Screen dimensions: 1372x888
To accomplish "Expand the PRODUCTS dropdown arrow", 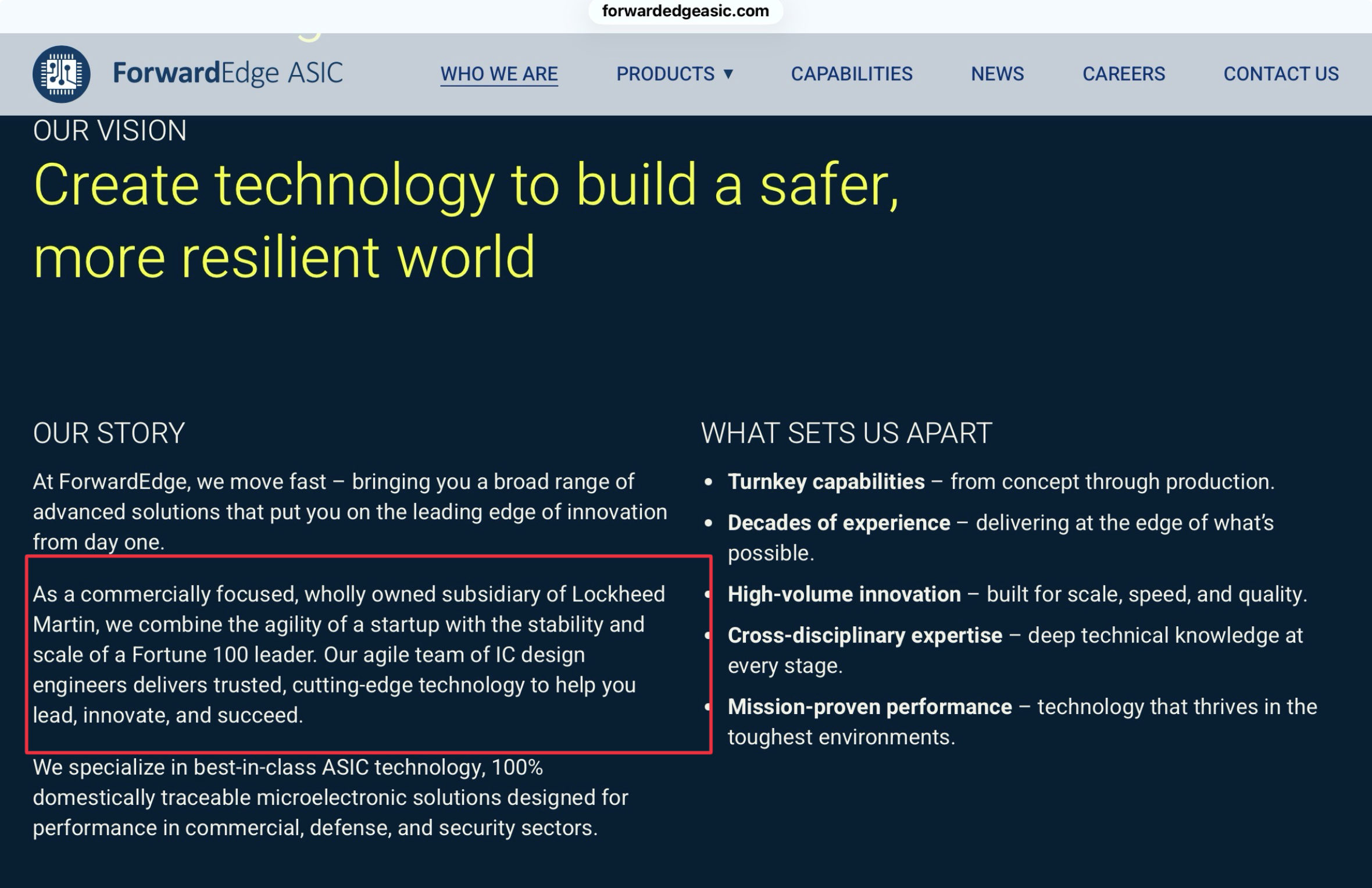I will pos(728,74).
